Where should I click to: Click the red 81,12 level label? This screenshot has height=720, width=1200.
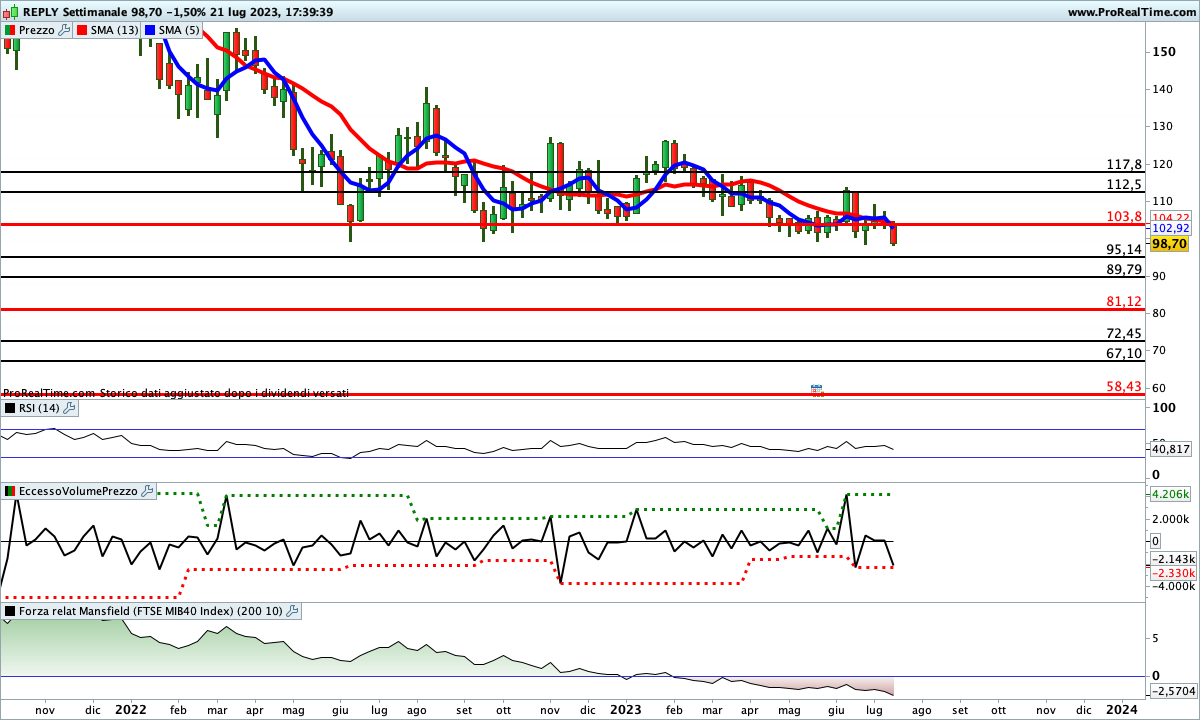point(1124,301)
